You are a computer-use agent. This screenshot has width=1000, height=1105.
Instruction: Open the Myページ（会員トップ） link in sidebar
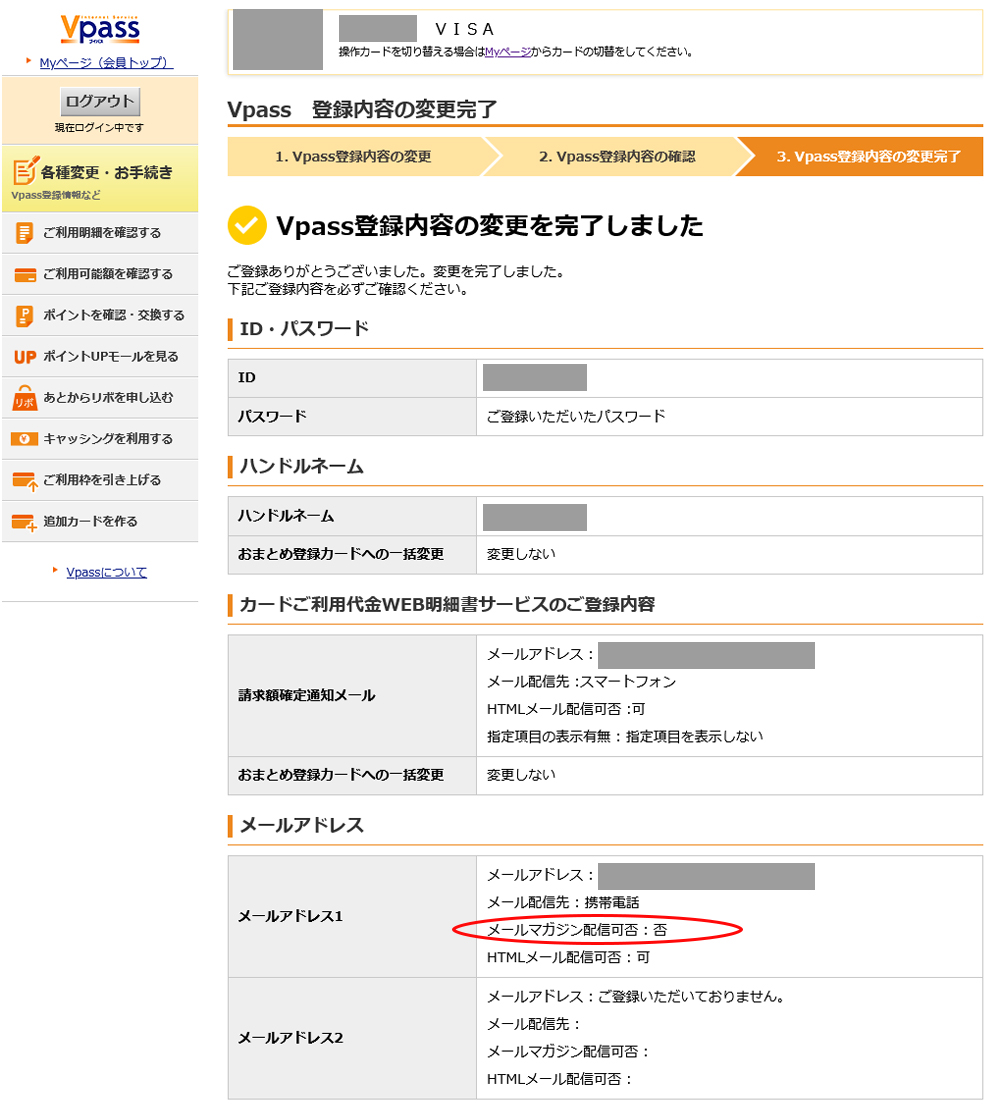[x=106, y=63]
